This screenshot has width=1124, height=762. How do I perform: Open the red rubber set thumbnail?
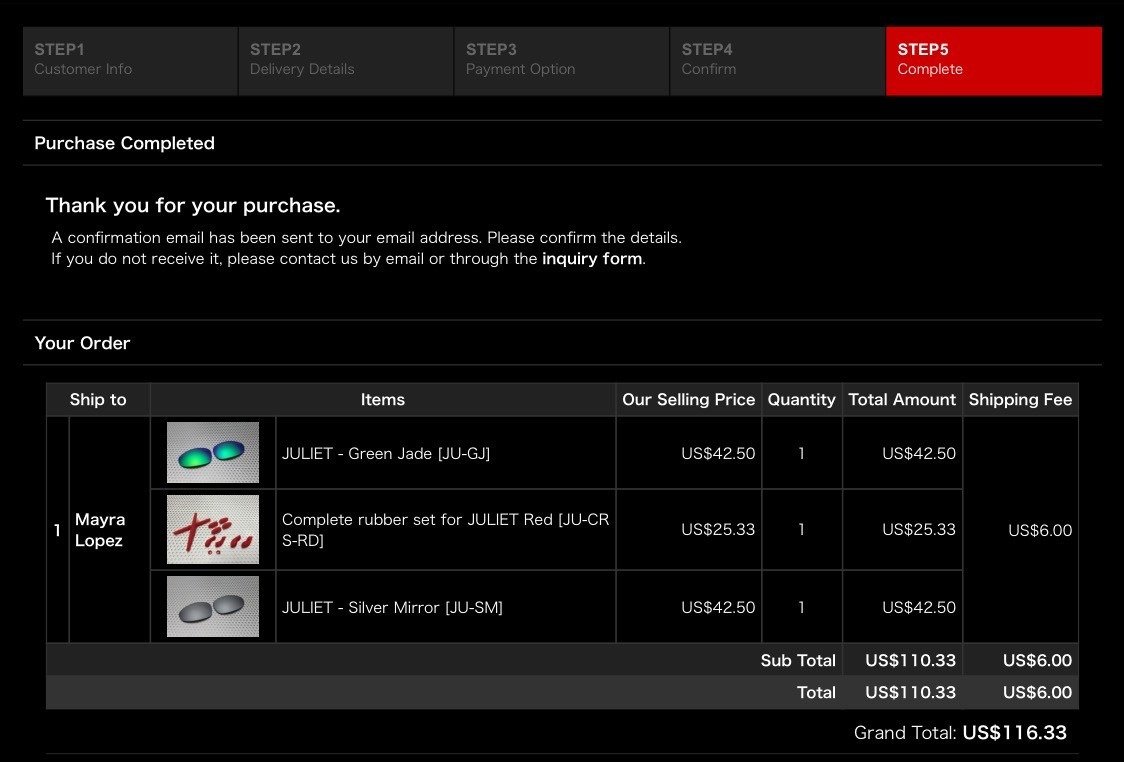213,529
